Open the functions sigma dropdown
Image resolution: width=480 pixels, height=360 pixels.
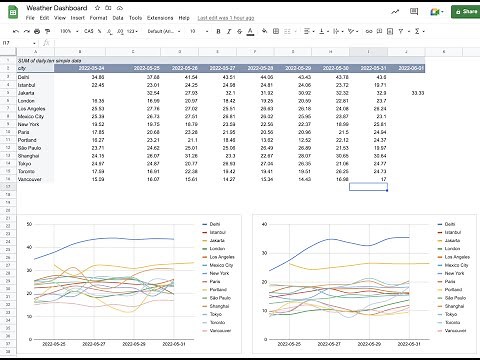click(x=419, y=31)
